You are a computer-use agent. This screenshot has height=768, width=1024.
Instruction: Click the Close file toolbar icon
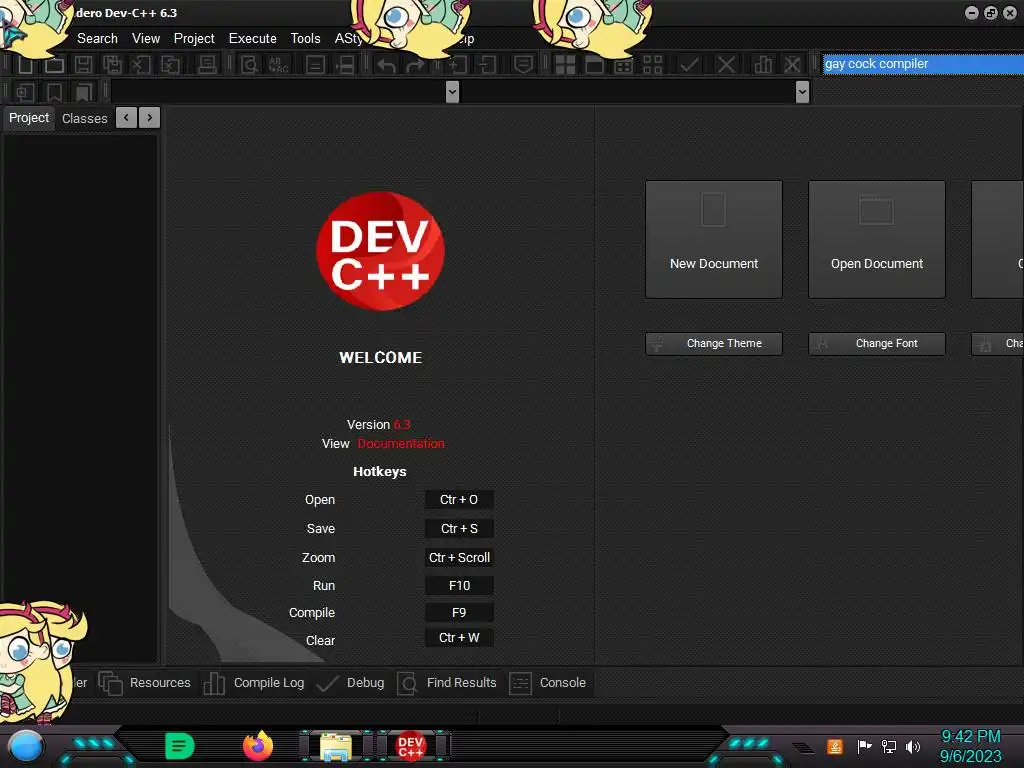[142, 64]
